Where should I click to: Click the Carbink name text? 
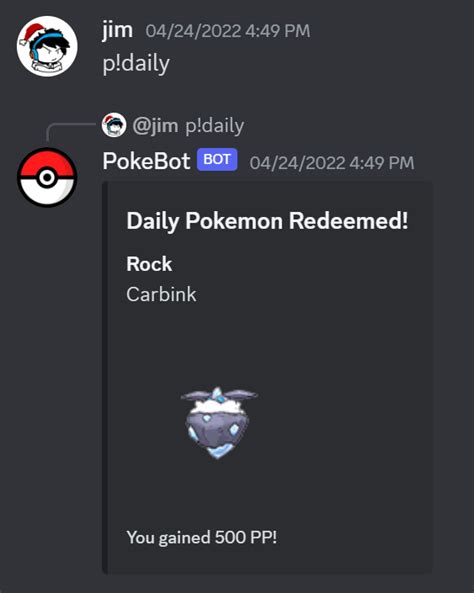pyautogui.click(x=161, y=294)
